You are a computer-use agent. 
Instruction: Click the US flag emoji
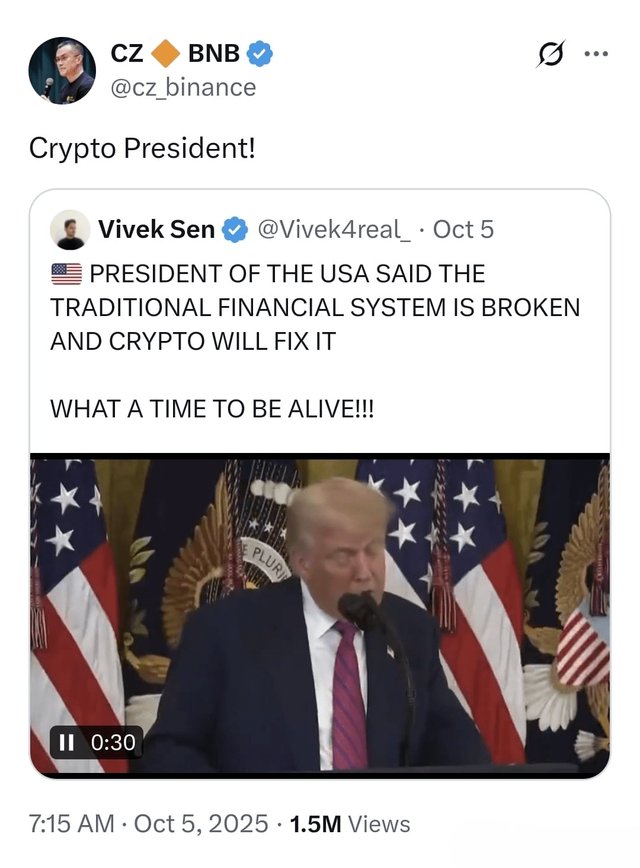(66, 274)
